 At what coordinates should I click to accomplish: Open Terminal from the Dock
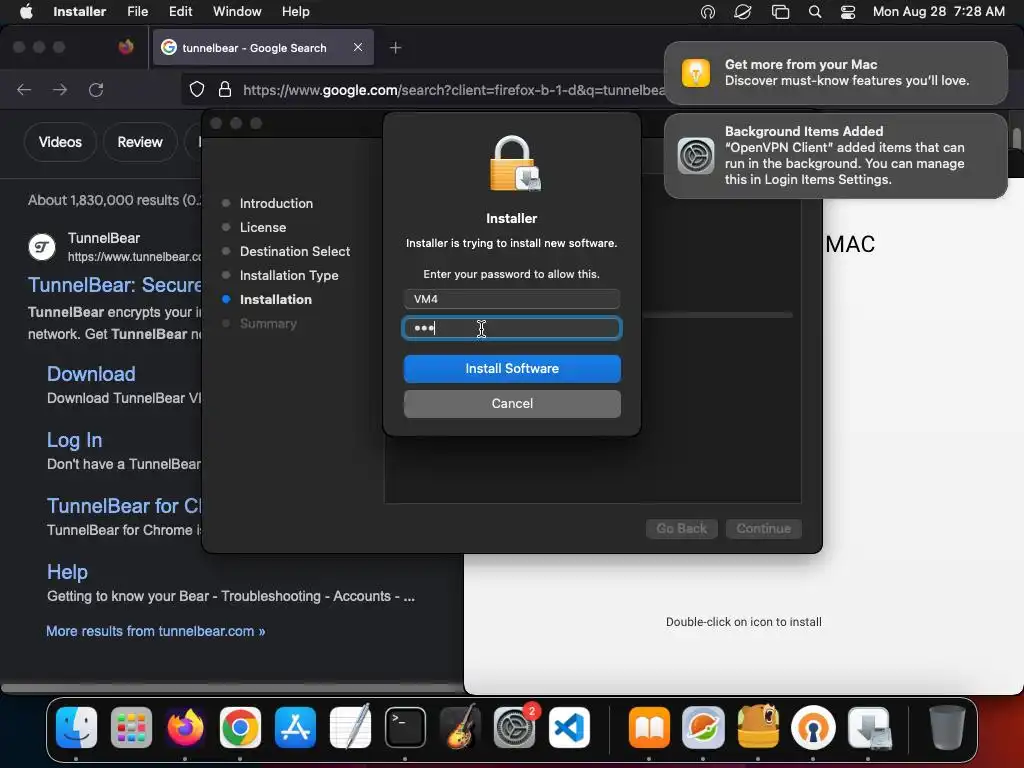pyautogui.click(x=405, y=727)
